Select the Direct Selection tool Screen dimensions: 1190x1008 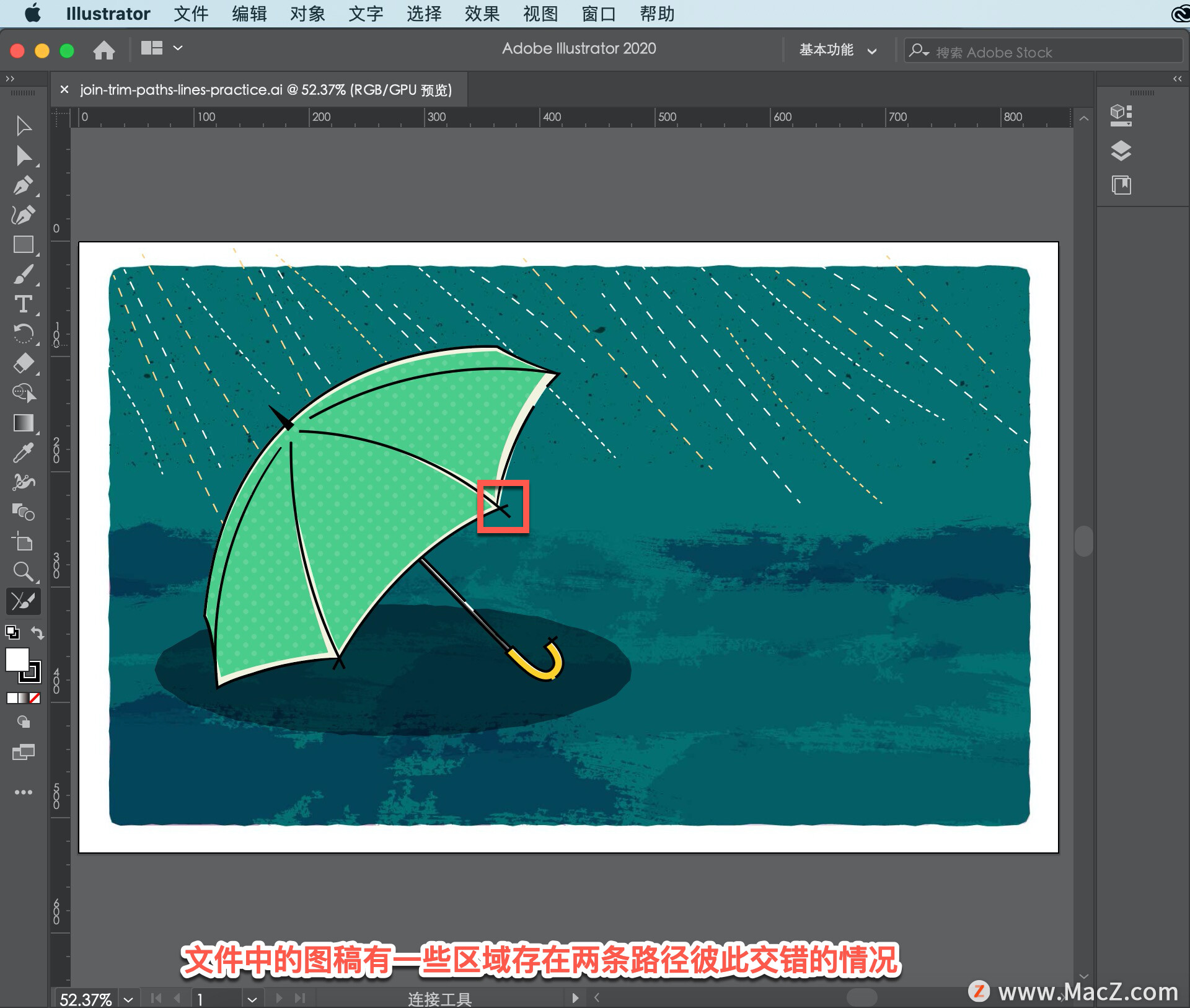[x=24, y=156]
